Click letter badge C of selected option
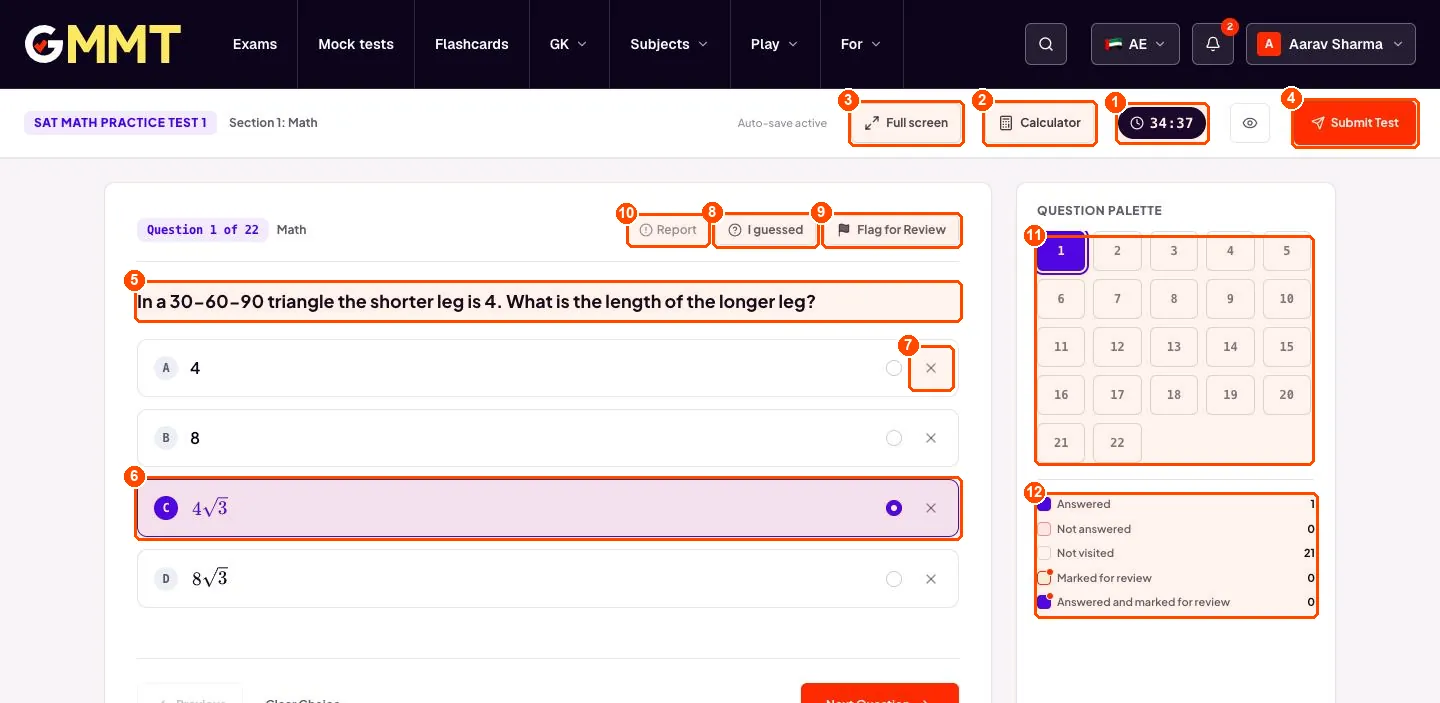The width and height of the screenshot is (1440, 703). pos(166,508)
